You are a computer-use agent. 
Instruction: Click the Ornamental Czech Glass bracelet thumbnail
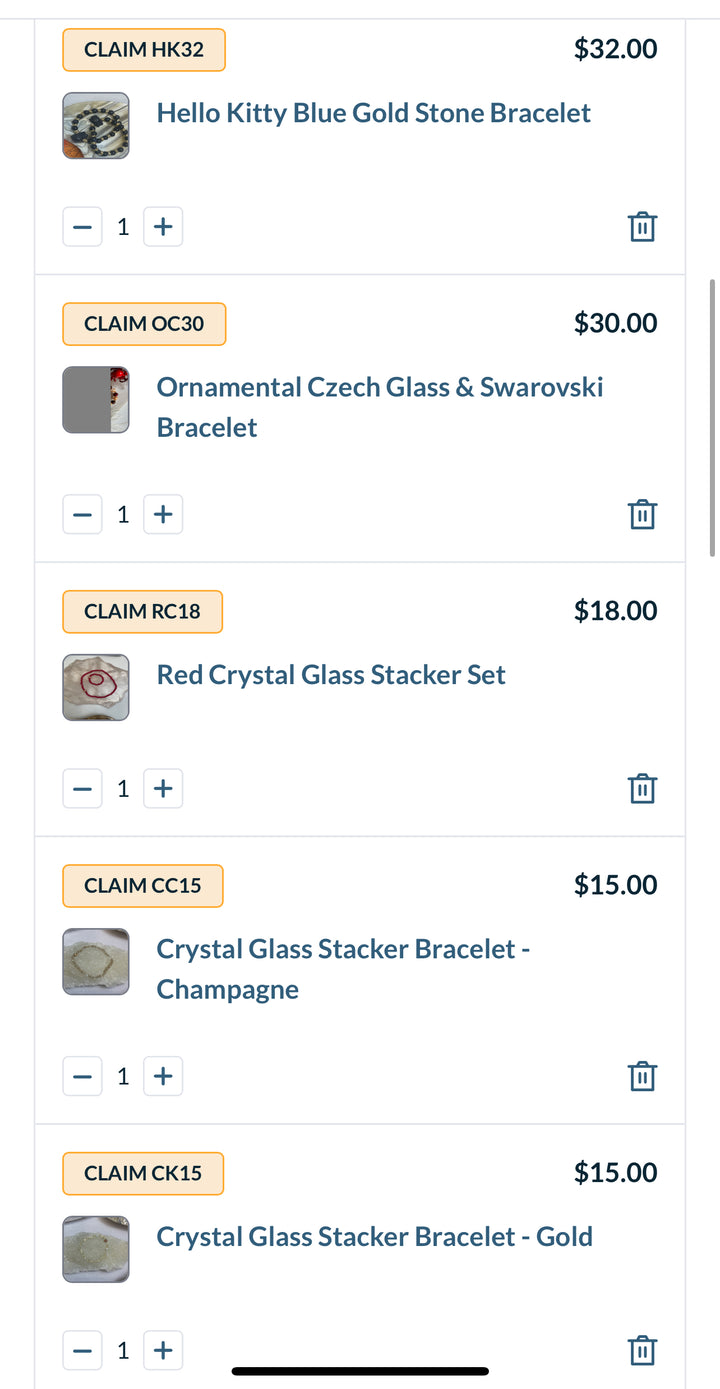(96, 400)
